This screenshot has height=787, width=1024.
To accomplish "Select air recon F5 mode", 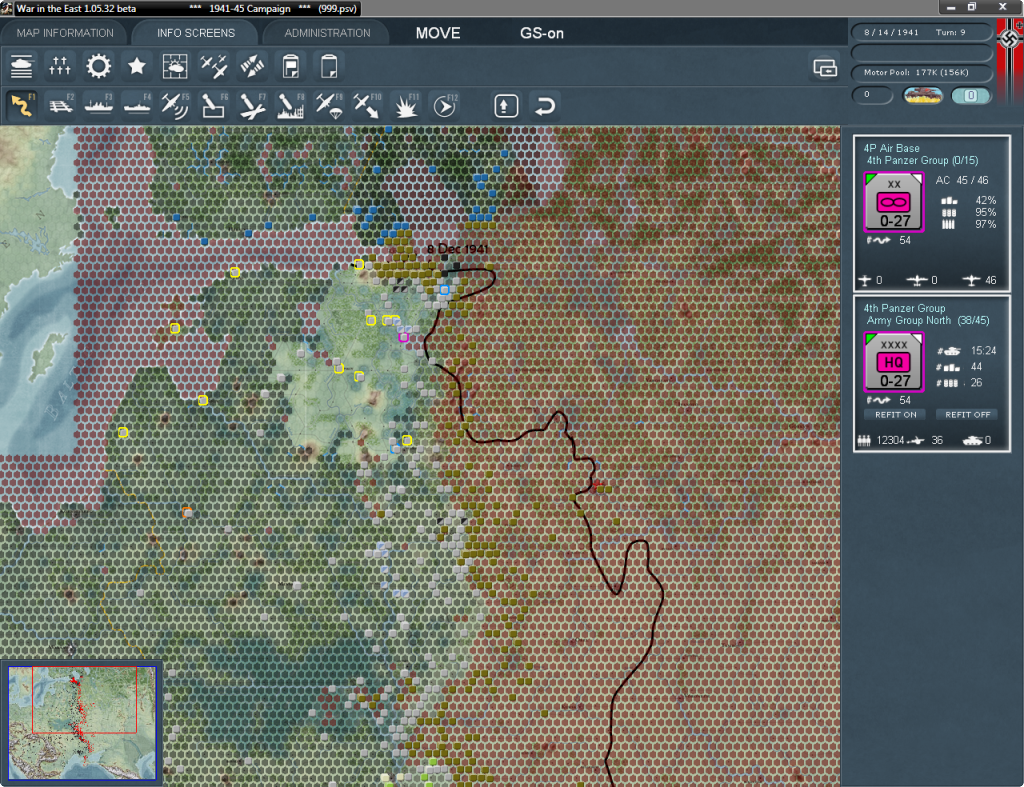I will coord(175,105).
